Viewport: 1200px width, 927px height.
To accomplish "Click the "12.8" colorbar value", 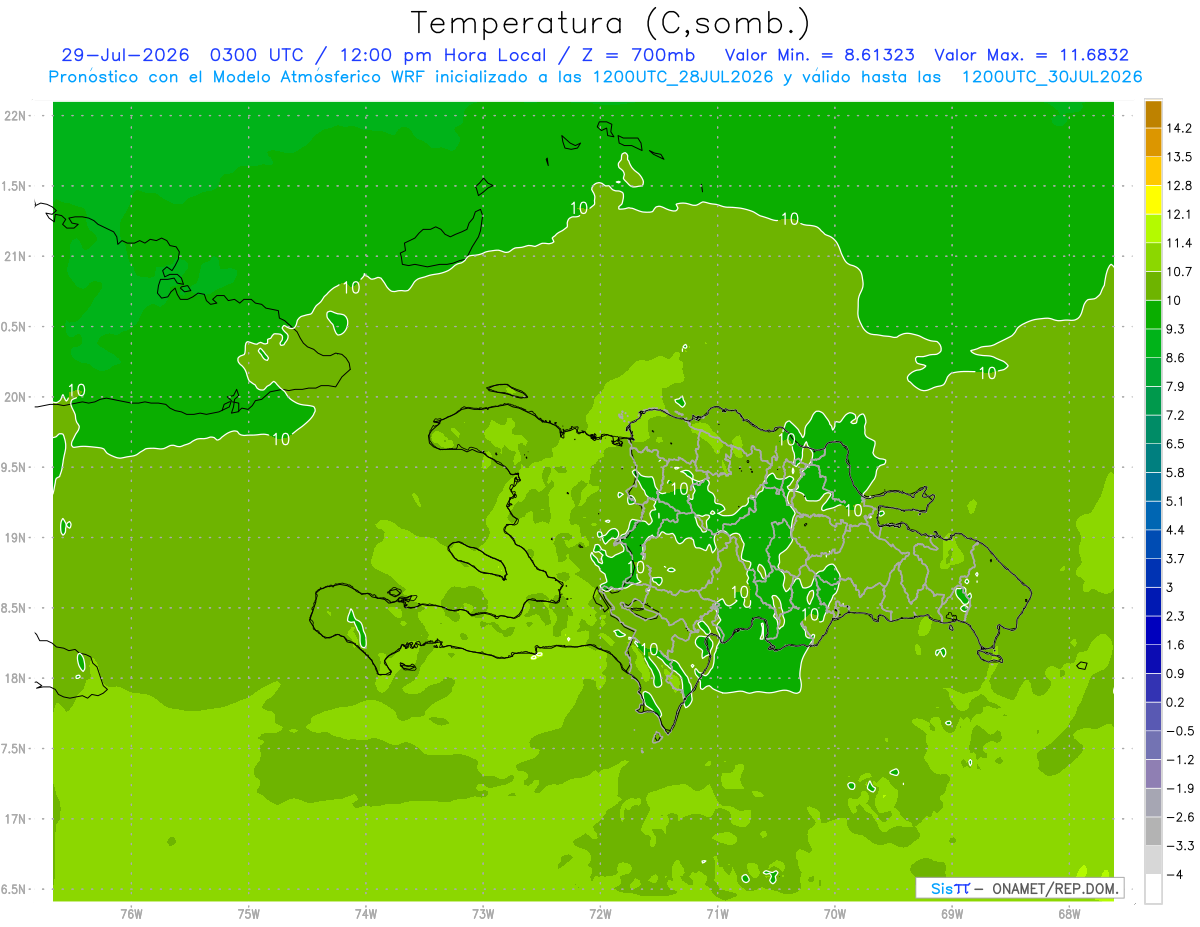I will point(1179,186).
